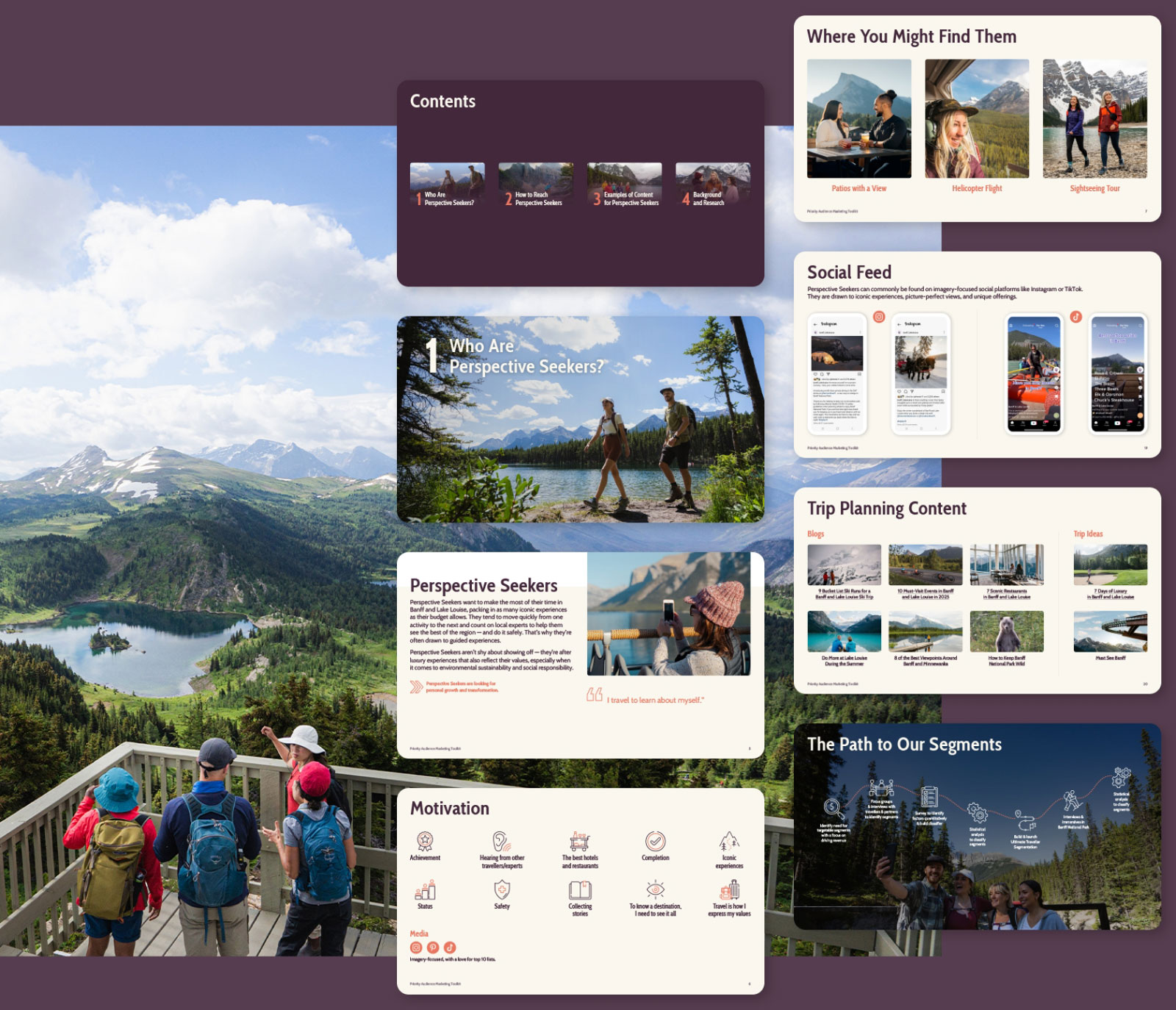This screenshot has height=1010, width=1176.
Task: Open contents item 1 Who Are Perspective Seekers
Action: 448,185
